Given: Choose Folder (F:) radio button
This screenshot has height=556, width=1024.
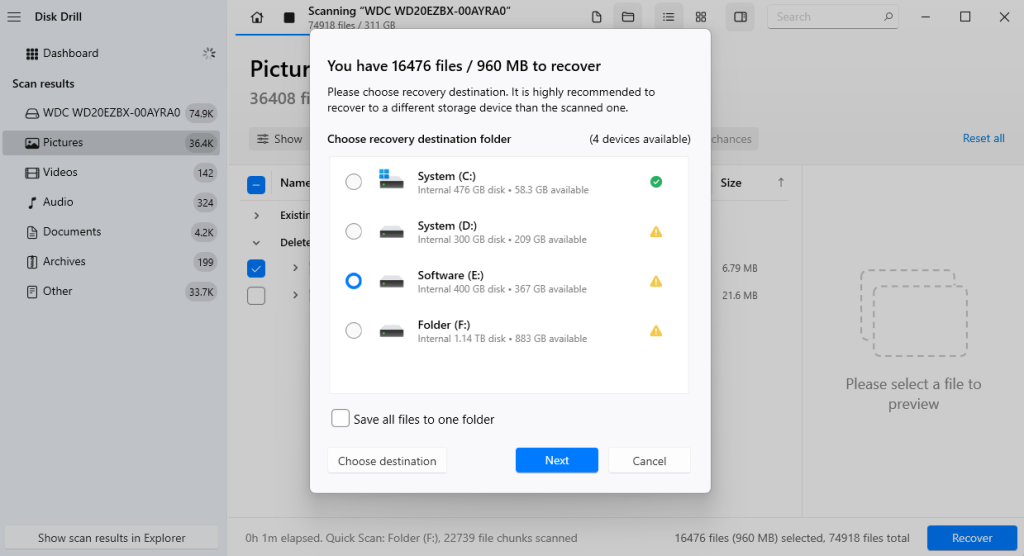Looking at the screenshot, I should coord(353,331).
